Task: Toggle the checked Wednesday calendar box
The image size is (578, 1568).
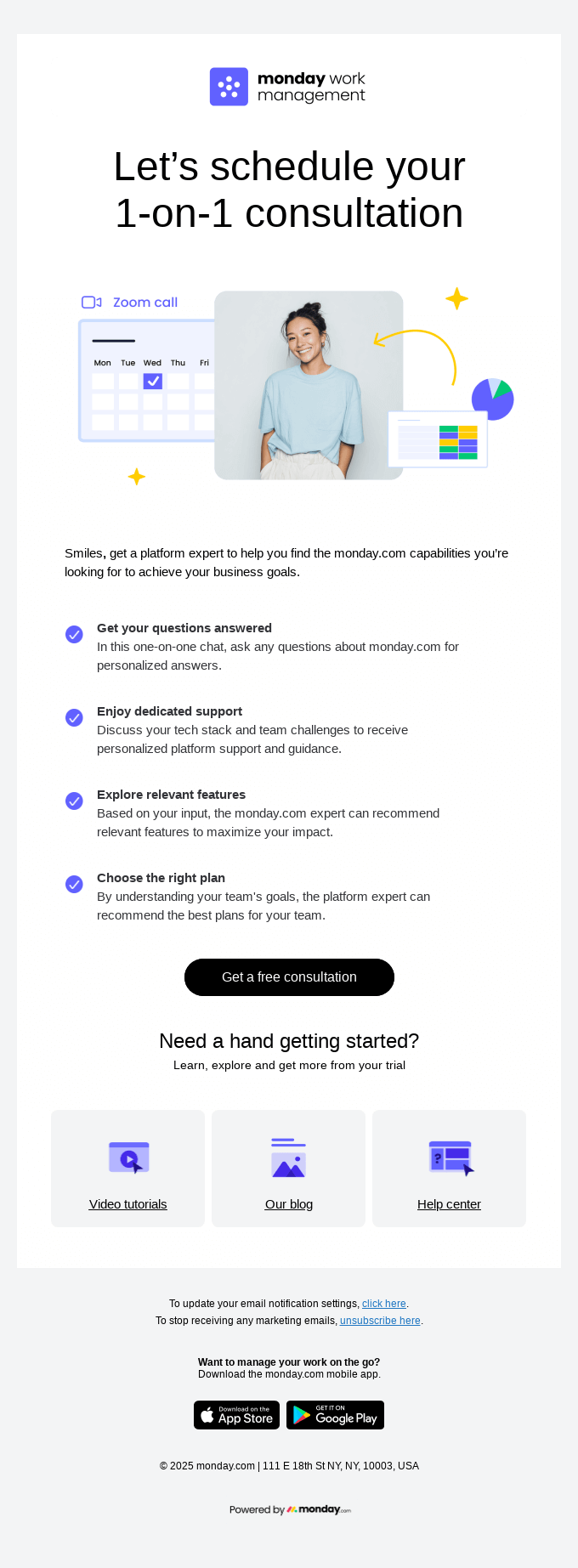Action: [152, 381]
